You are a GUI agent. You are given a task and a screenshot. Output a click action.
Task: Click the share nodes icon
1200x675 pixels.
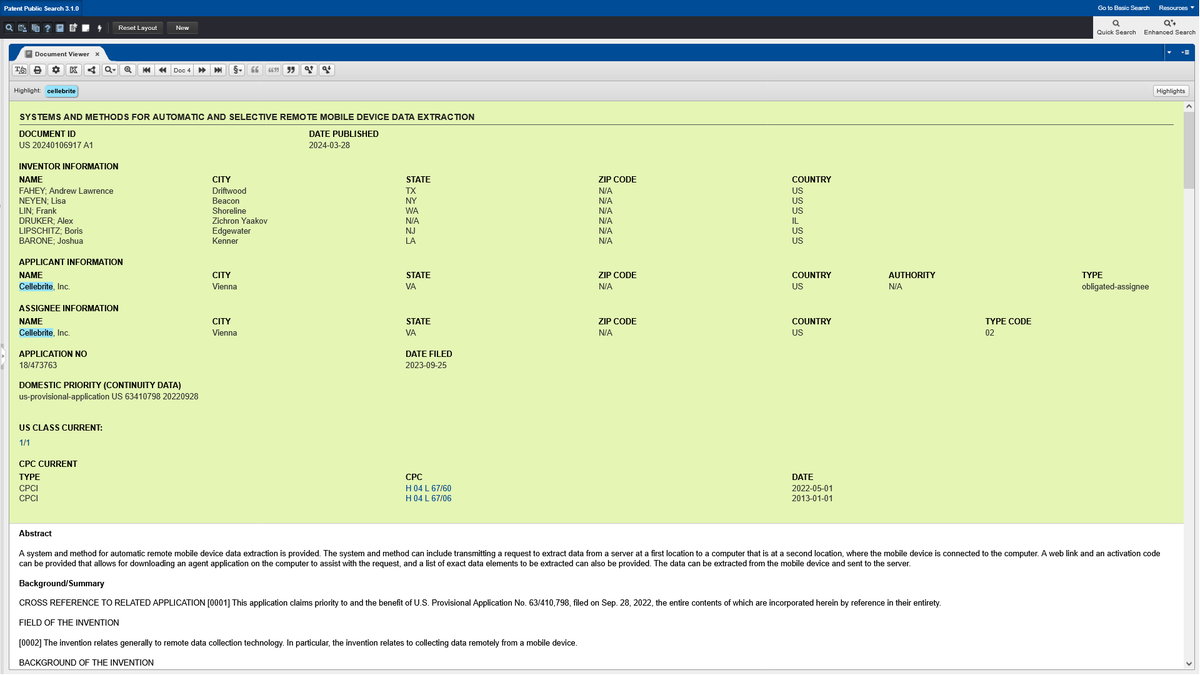(91, 70)
